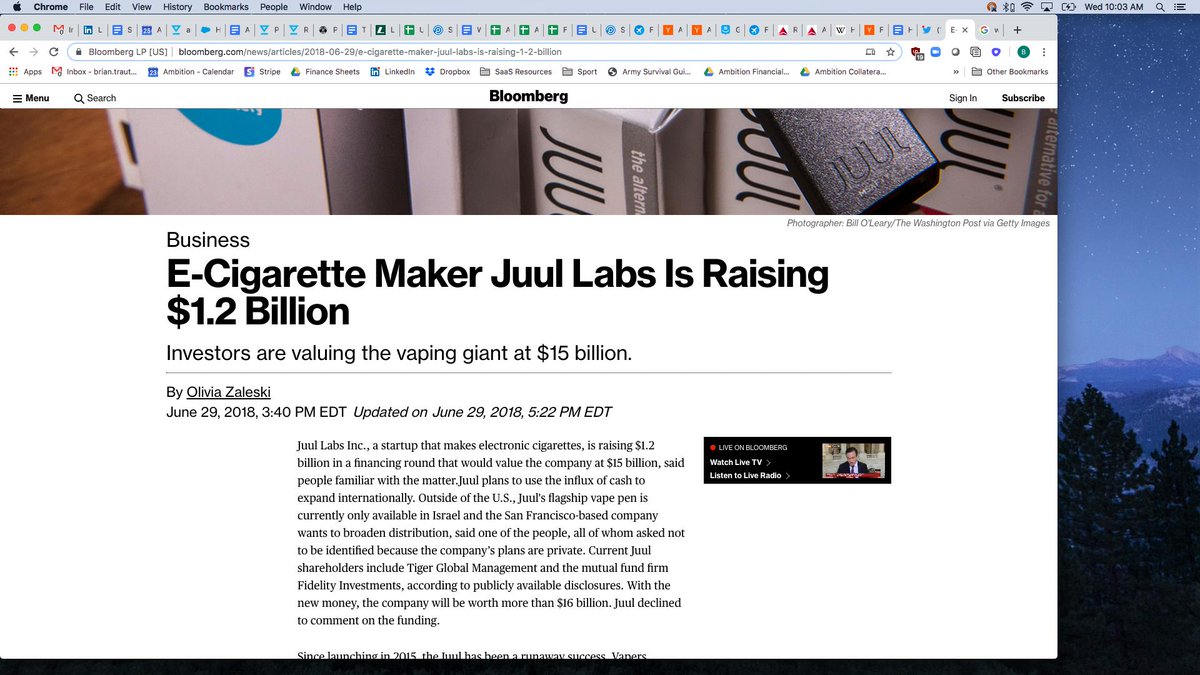The width and height of the screenshot is (1200, 675).
Task: Open the Window menu
Action: tap(316, 7)
